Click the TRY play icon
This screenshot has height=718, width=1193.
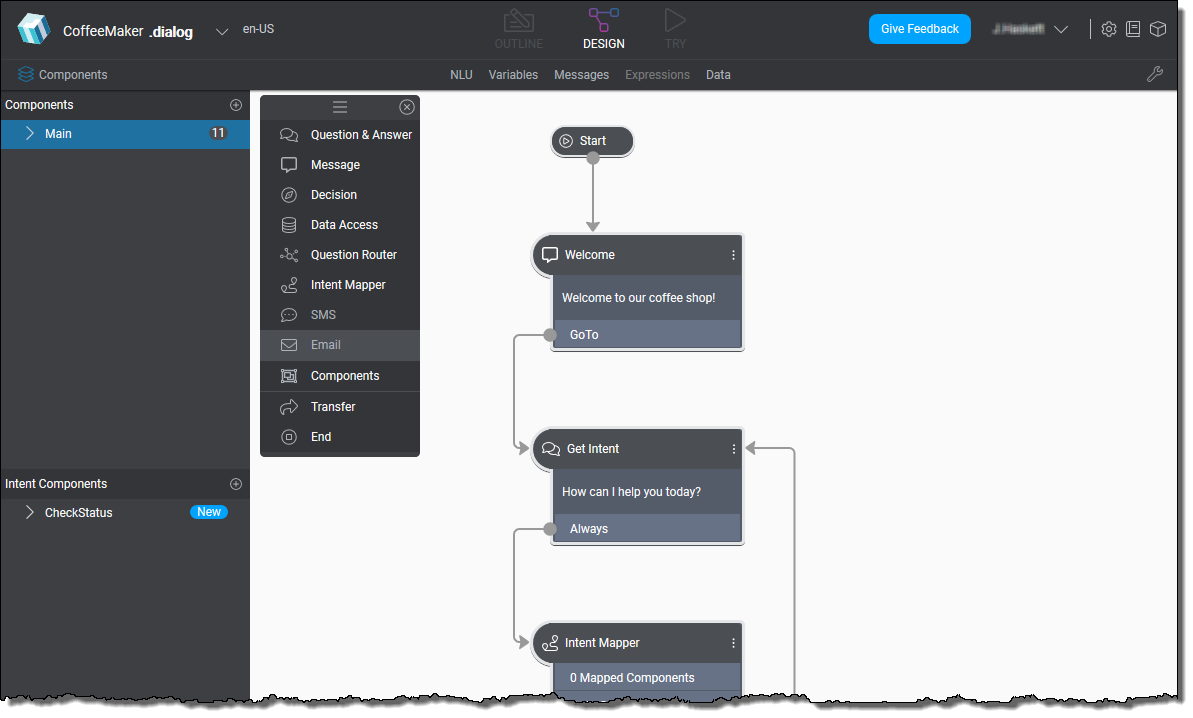675,22
